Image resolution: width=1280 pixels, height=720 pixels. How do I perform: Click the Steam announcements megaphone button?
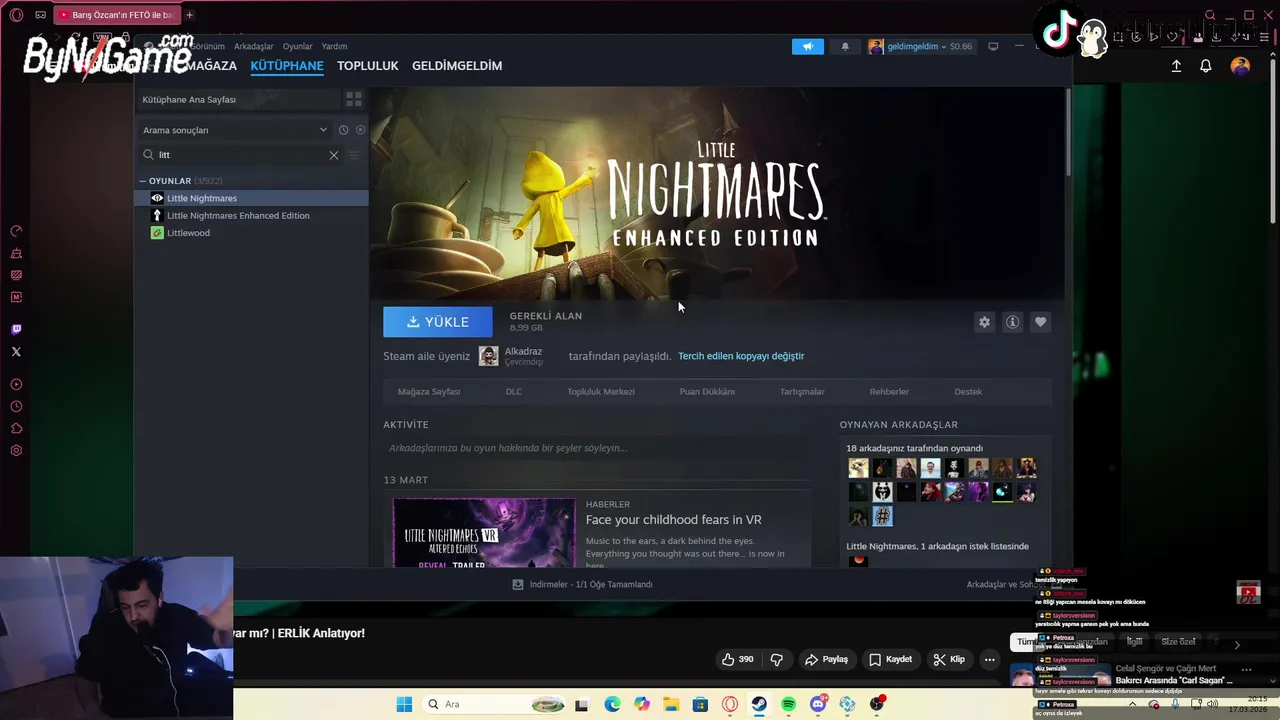[808, 46]
